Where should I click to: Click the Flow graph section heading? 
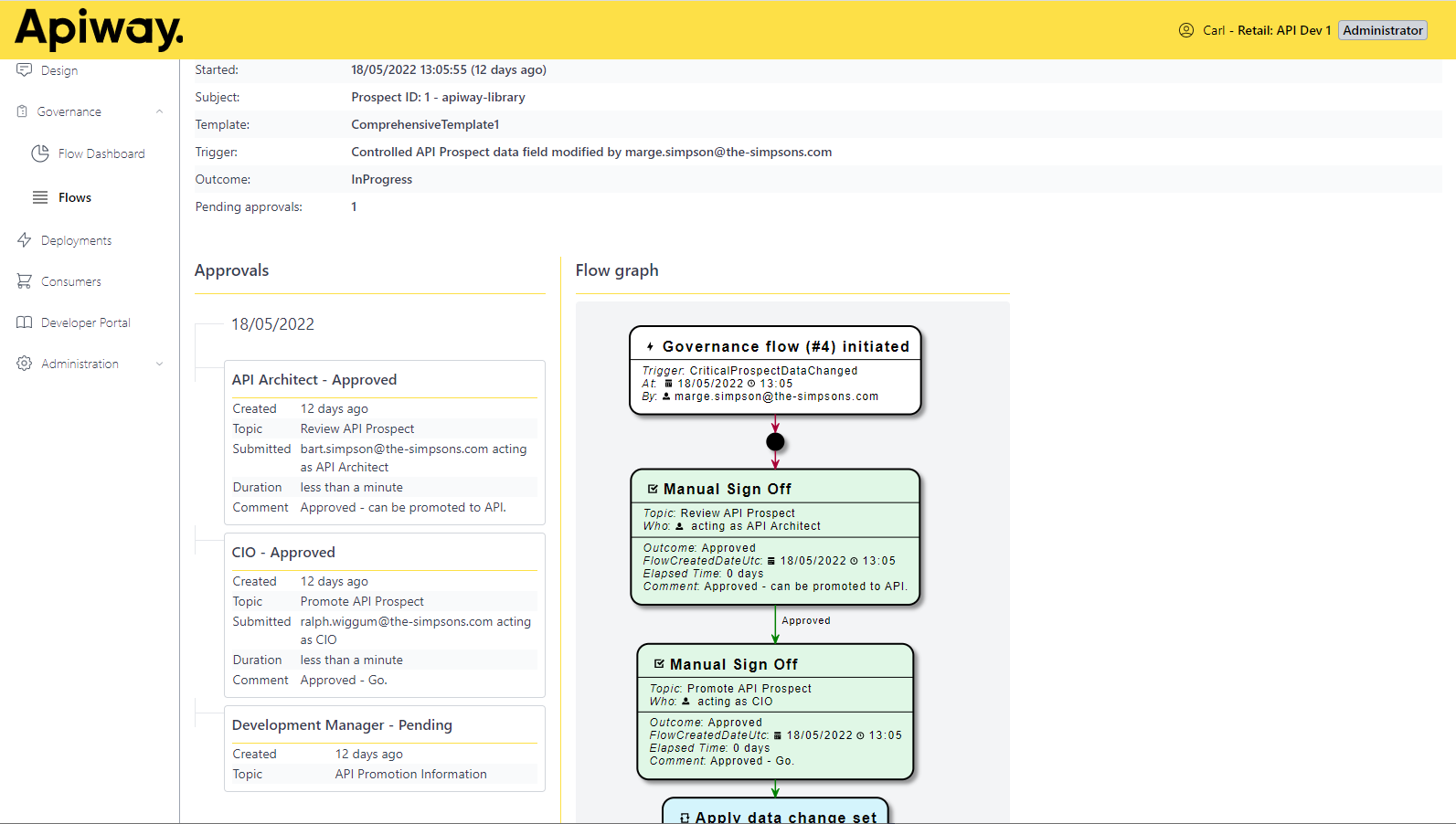(x=617, y=270)
